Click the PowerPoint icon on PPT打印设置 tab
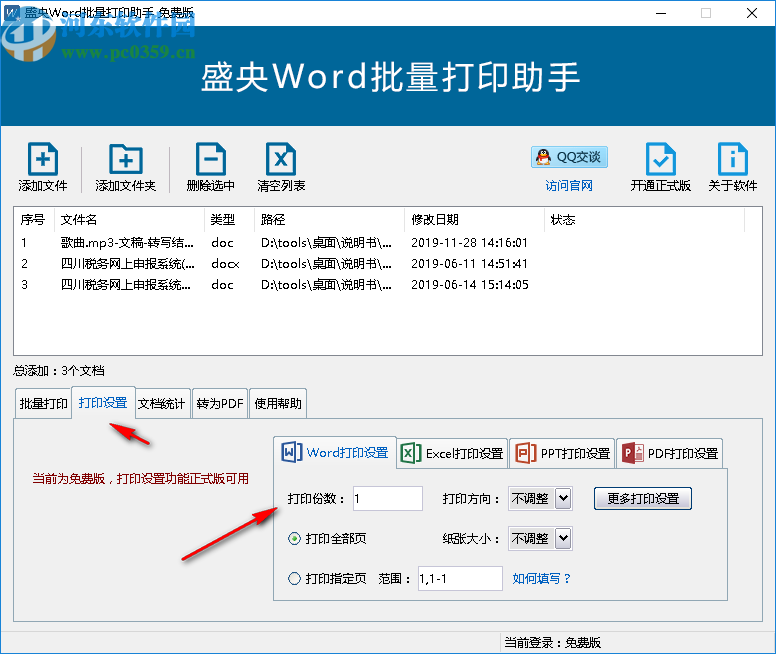Screen dimensions: 776x654 pyautogui.click(x=526, y=453)
